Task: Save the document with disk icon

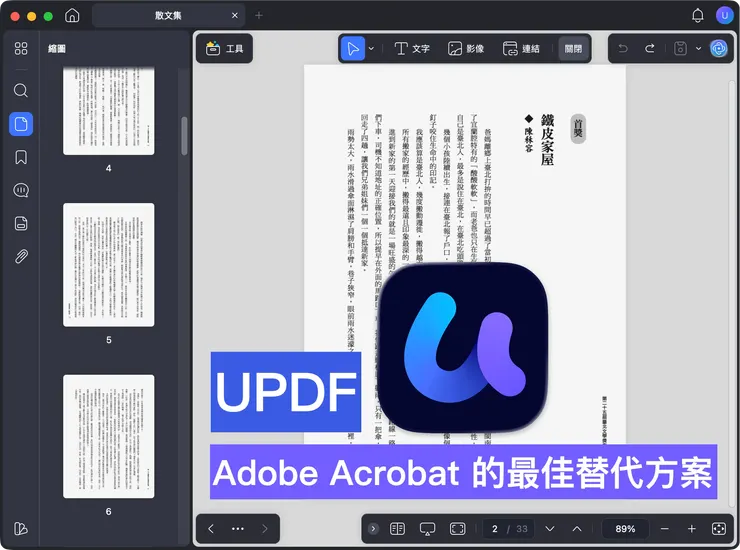Action: coord(680,48)
